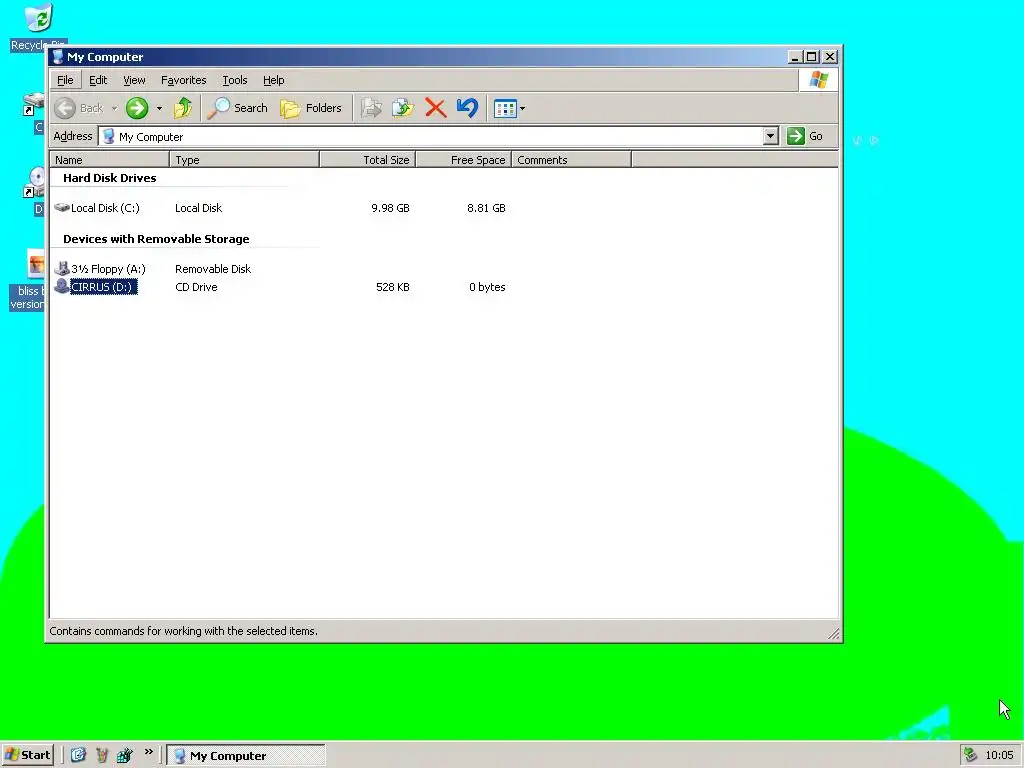
Task: Click the 9.98 GB total size value
Action: tap(391, 208)
